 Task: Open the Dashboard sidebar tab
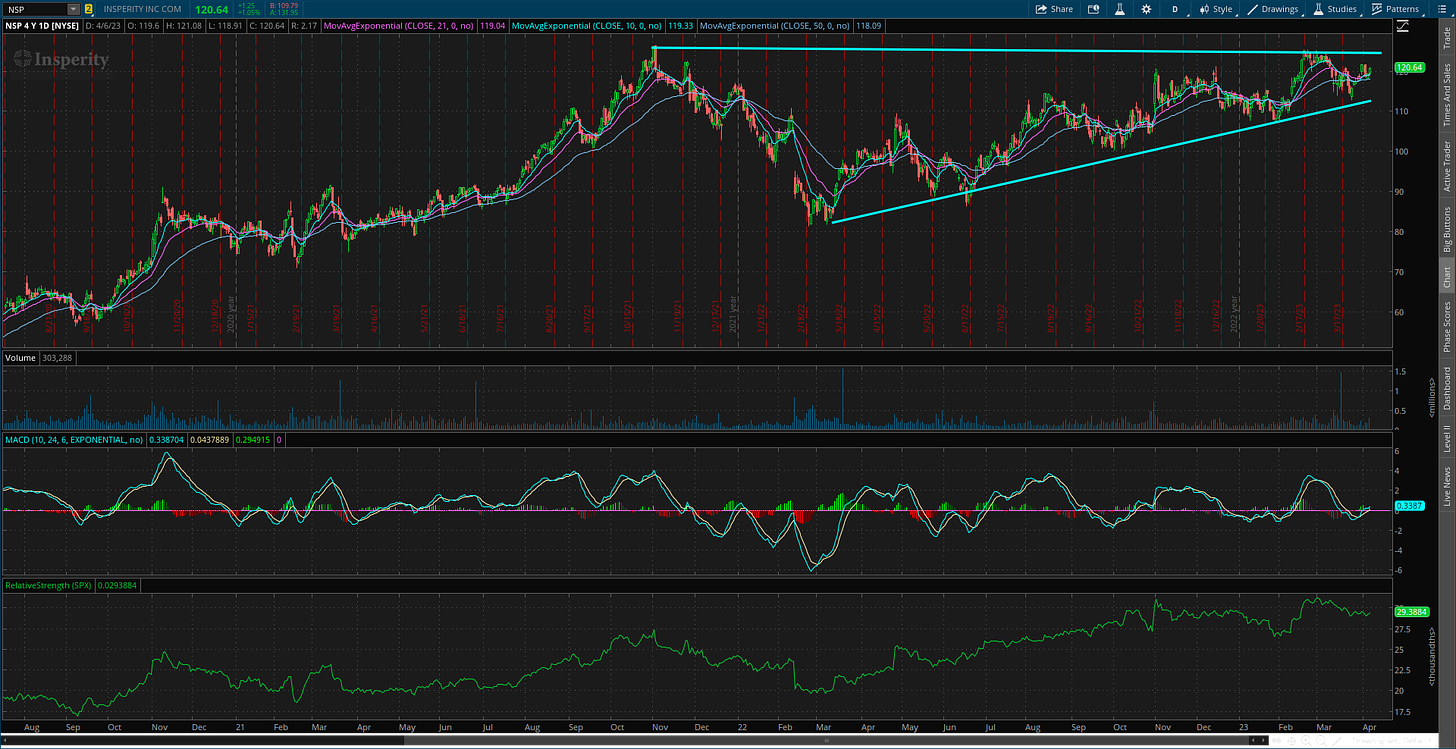click(1447, 388)
